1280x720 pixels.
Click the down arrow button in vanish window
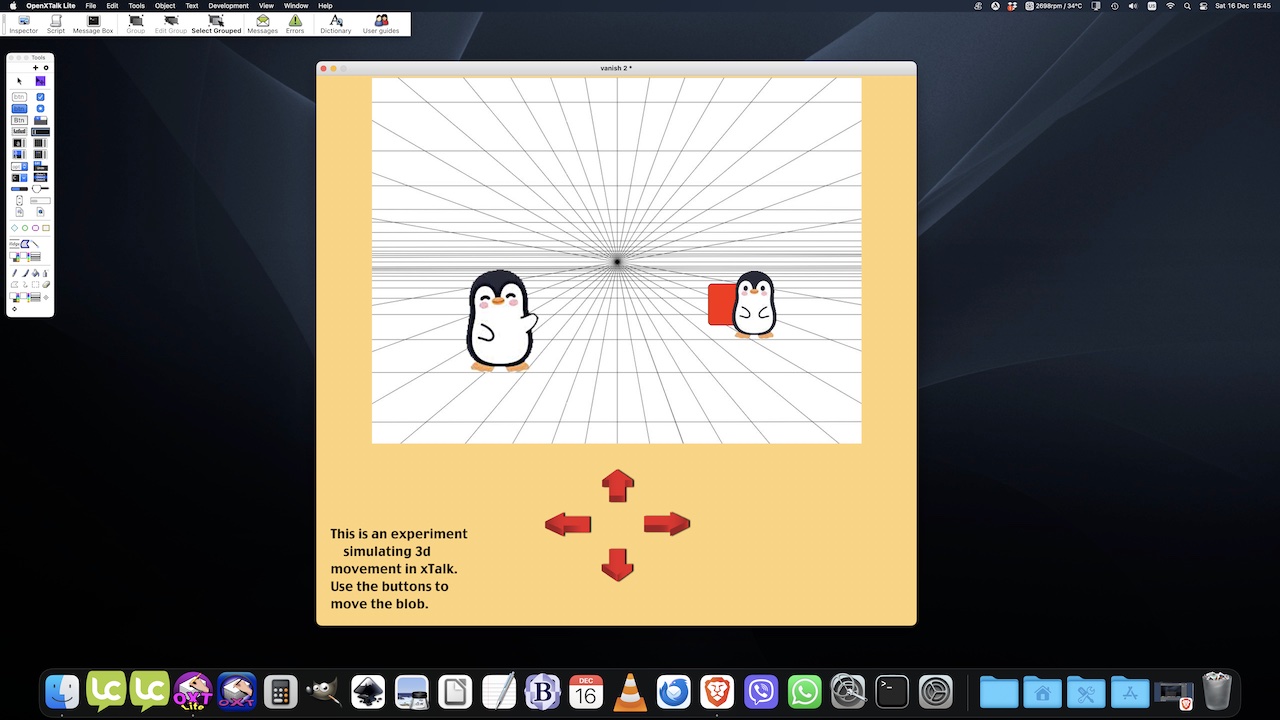(618, 564)
